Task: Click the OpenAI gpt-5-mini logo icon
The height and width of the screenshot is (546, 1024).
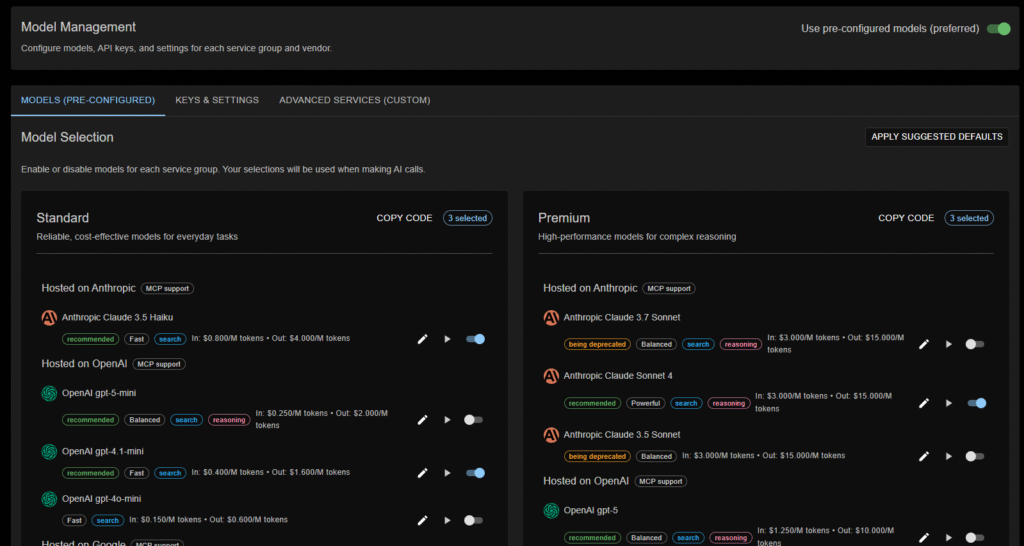Action: point(48,394)
